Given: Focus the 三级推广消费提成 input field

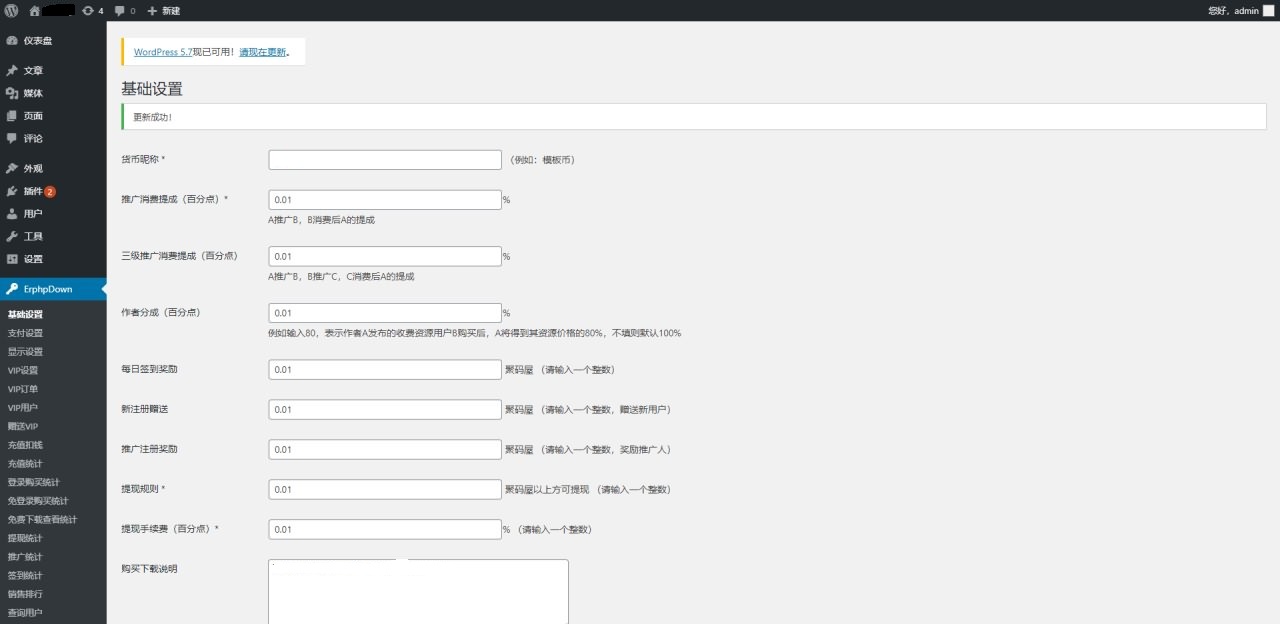Looking at the screenshot, I should [385, 257].
